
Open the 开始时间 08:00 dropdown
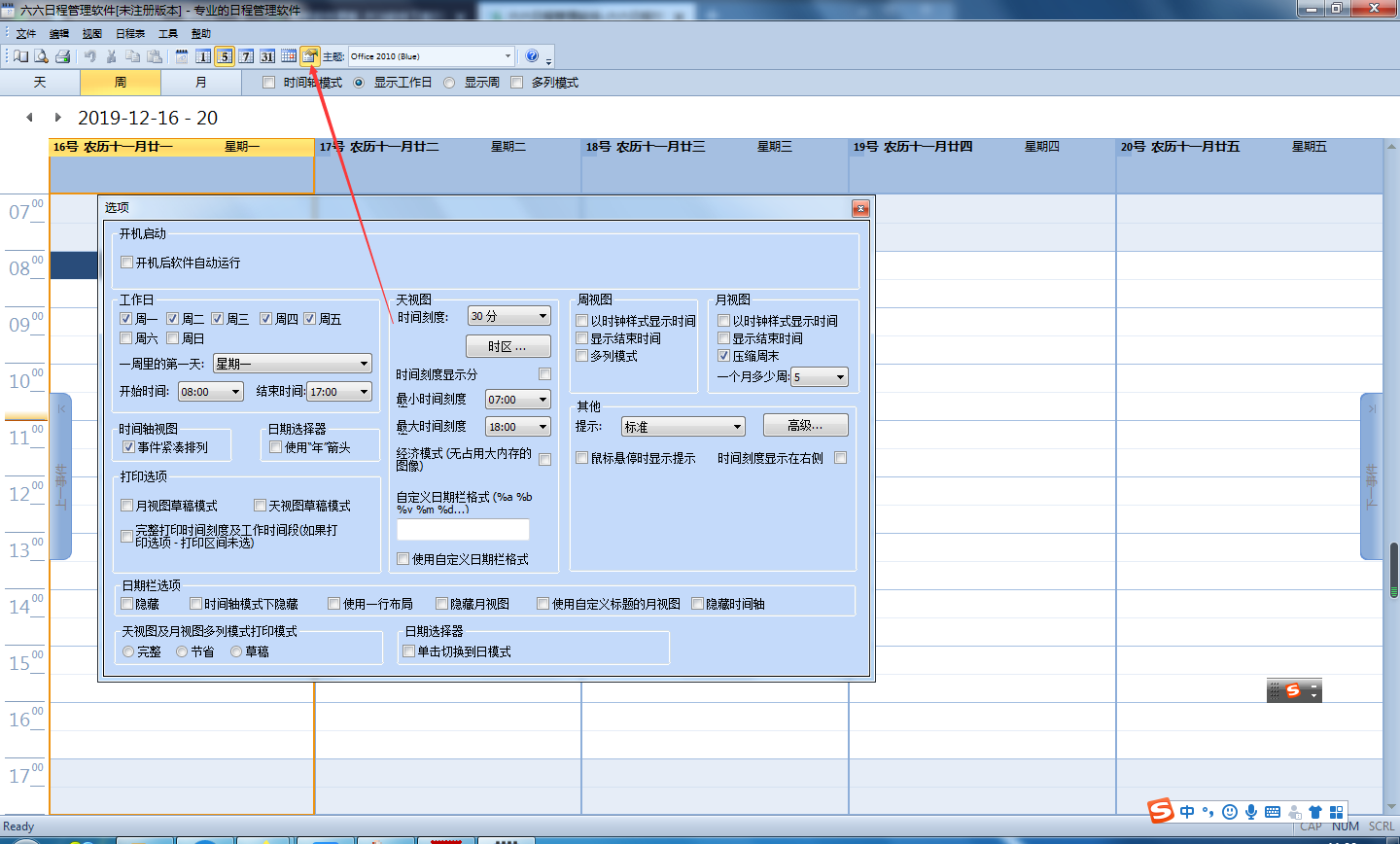tap(211, 392)
